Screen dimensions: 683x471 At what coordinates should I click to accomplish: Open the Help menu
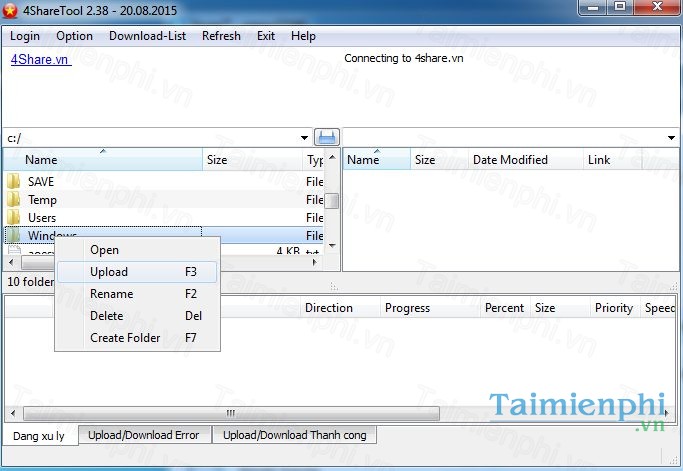(303, 36)
